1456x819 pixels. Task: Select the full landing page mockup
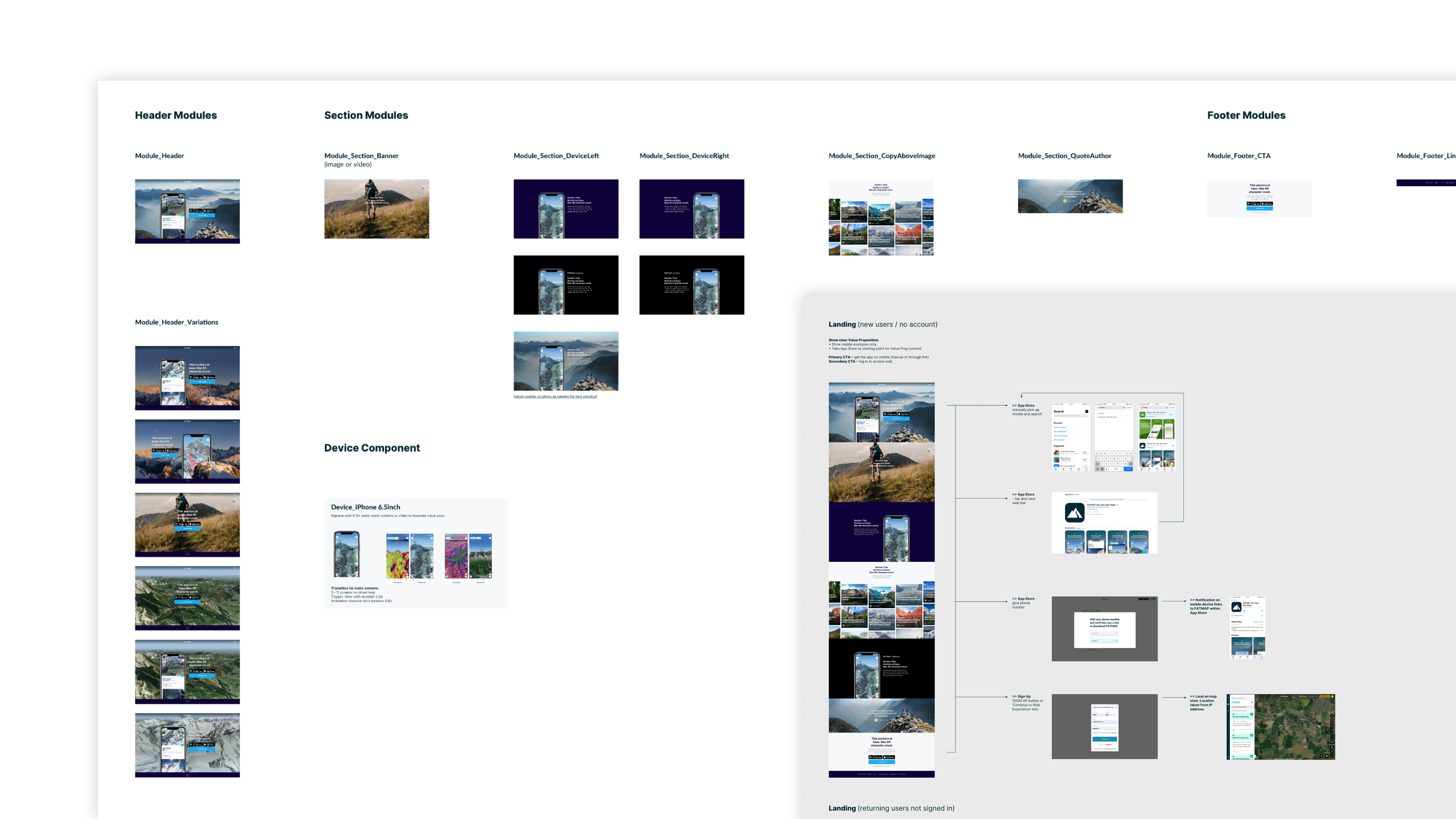click(881, 580)
